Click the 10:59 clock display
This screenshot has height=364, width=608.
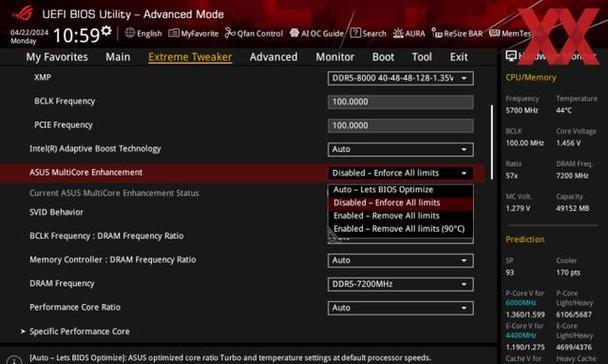[x=76, y=35]
